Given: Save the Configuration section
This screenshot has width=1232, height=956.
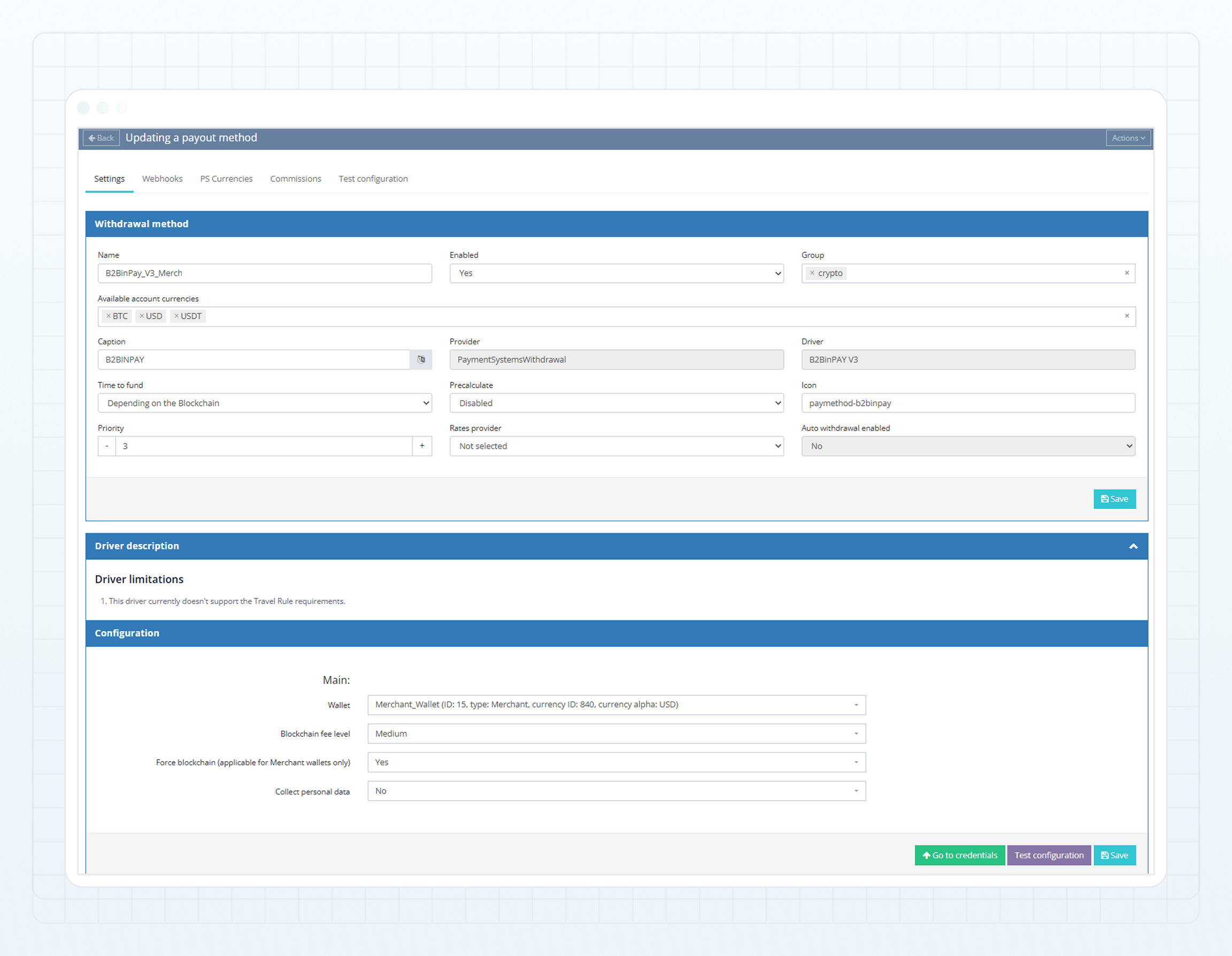Looking at the screenshot, I should [1114, 855].
